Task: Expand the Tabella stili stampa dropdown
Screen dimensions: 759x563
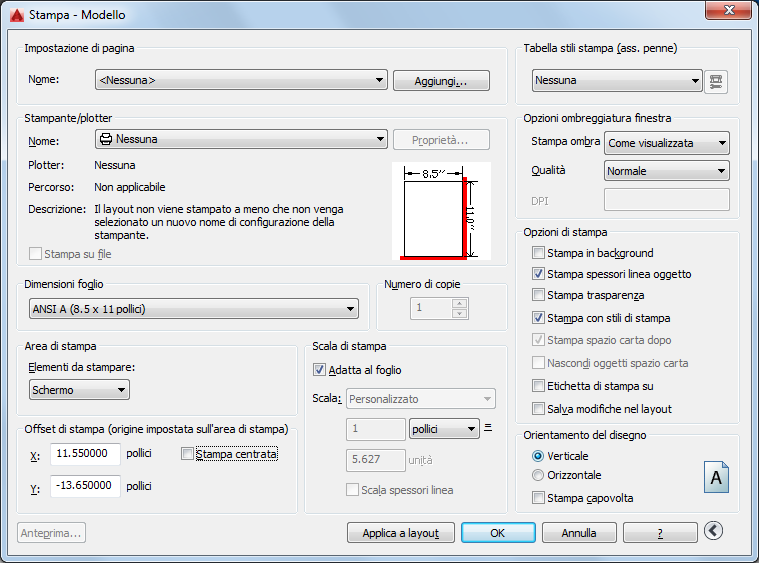Action: [x=617, y=80]
